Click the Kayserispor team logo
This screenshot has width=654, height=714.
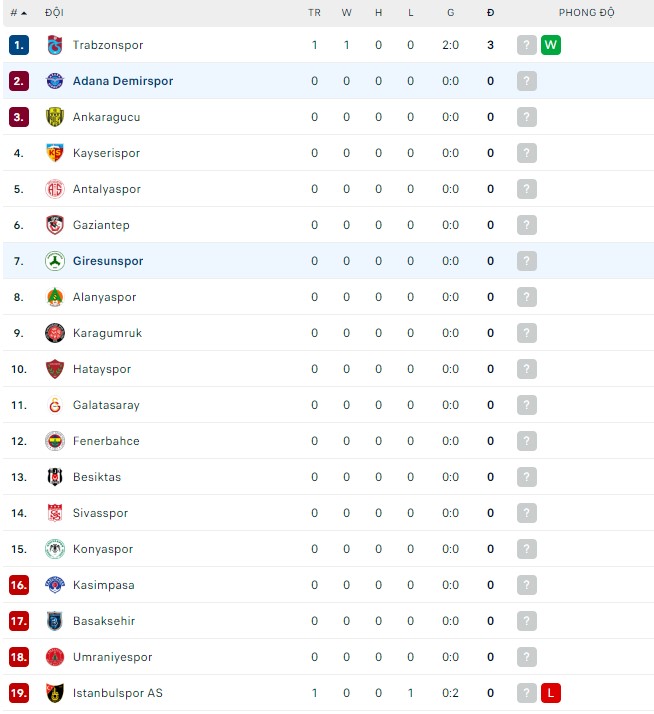(x=54, y=153)
